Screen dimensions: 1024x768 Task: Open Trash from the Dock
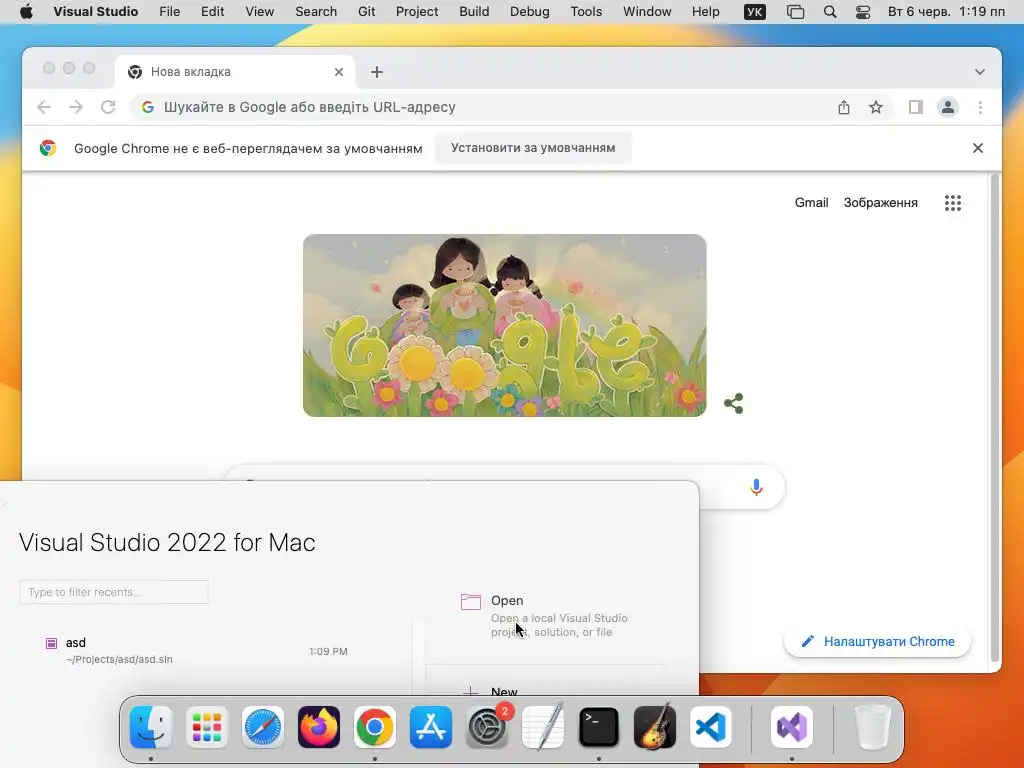(x=872, y=727)
